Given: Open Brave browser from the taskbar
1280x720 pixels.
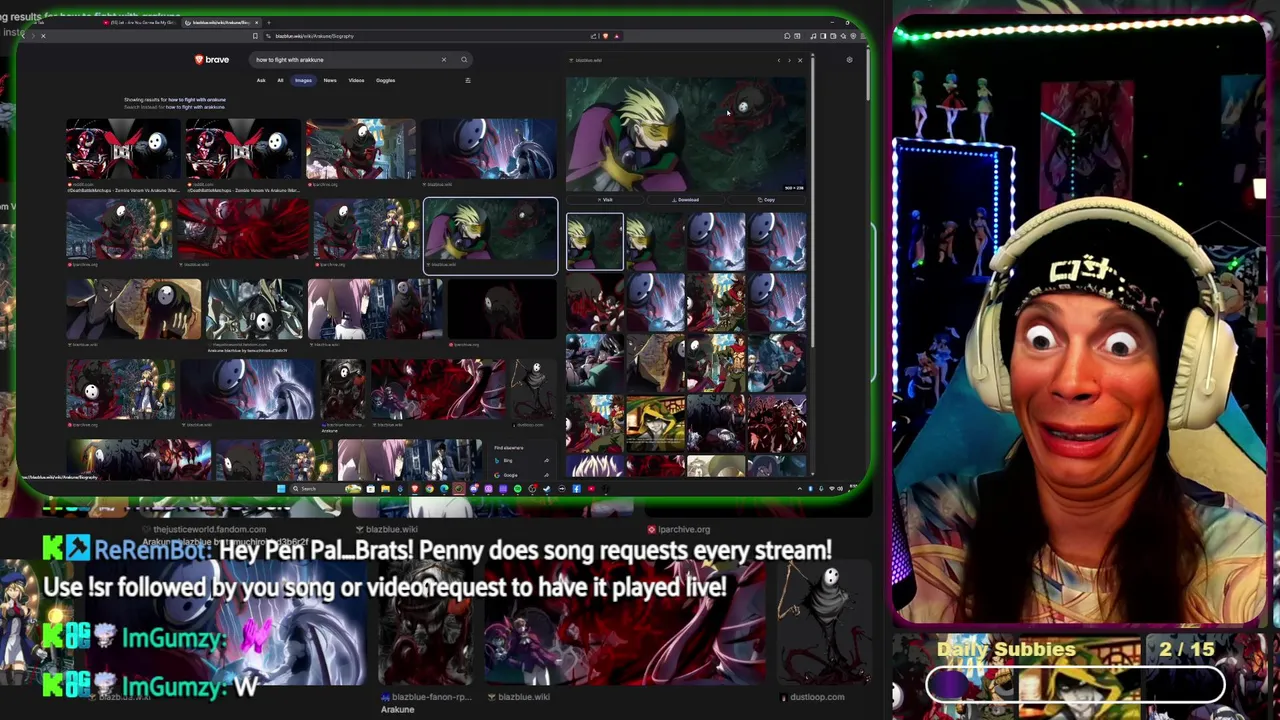Looking at the screenshot, I should click(415, 489).
